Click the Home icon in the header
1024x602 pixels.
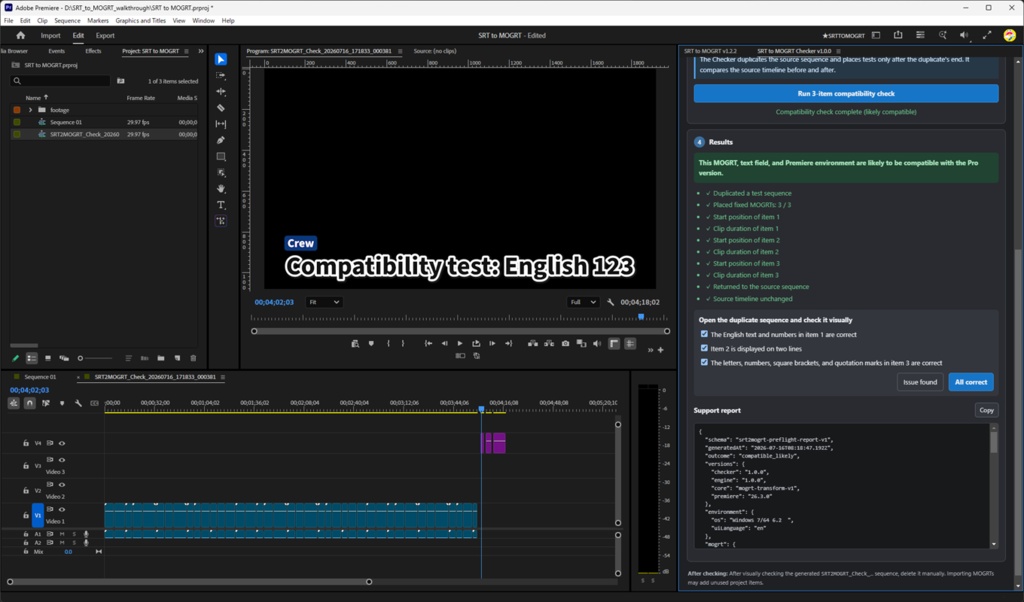(20, 35)
